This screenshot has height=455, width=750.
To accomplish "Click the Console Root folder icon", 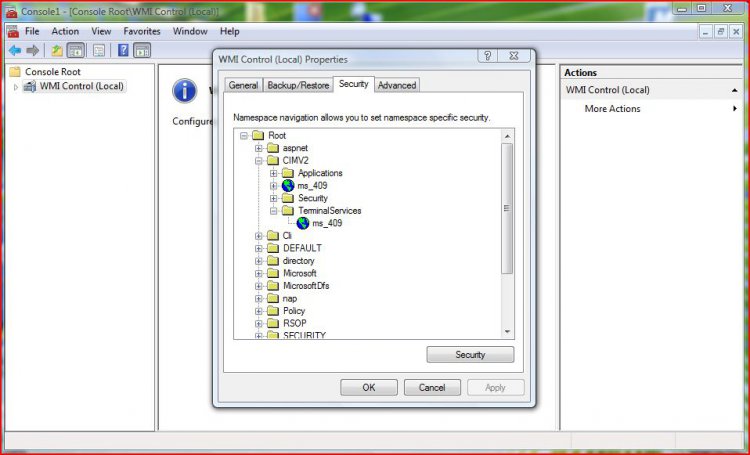I will [x=15, y=72].
